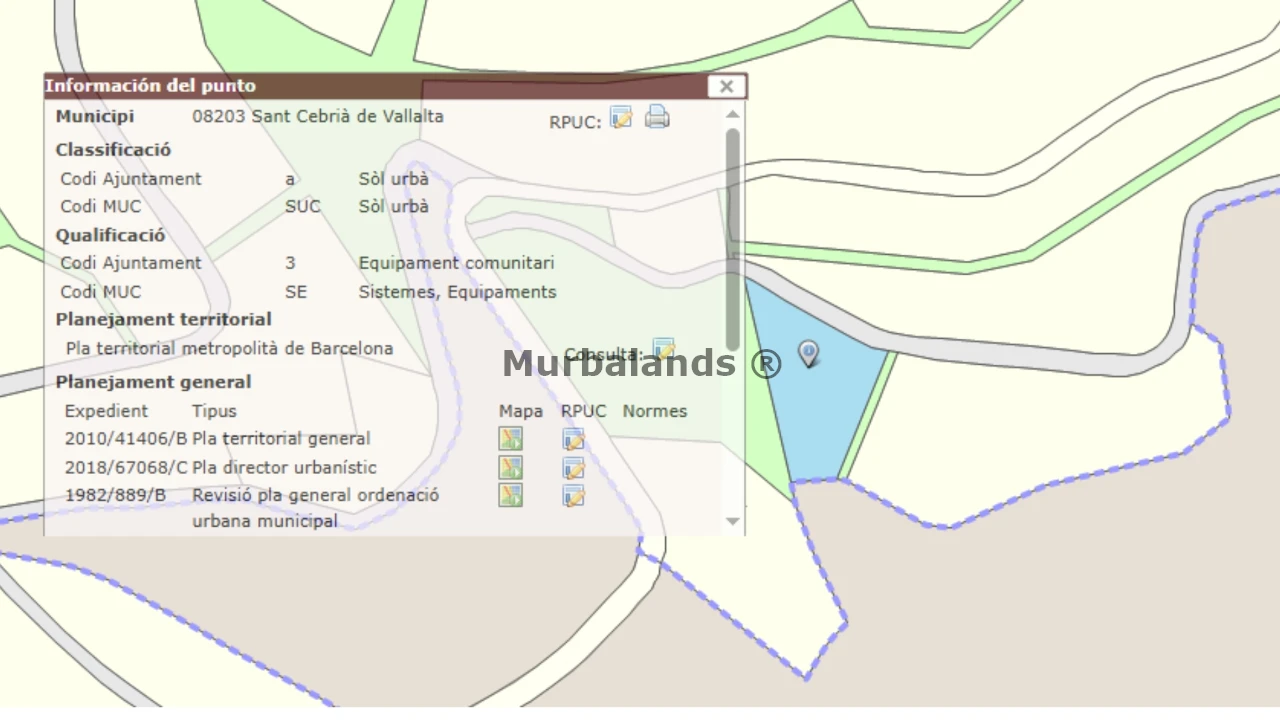Click the scrollbar up arrow in the info panel
Image resolution: width=1280 pixels, height=720 pixels.
tap(733, 114)
